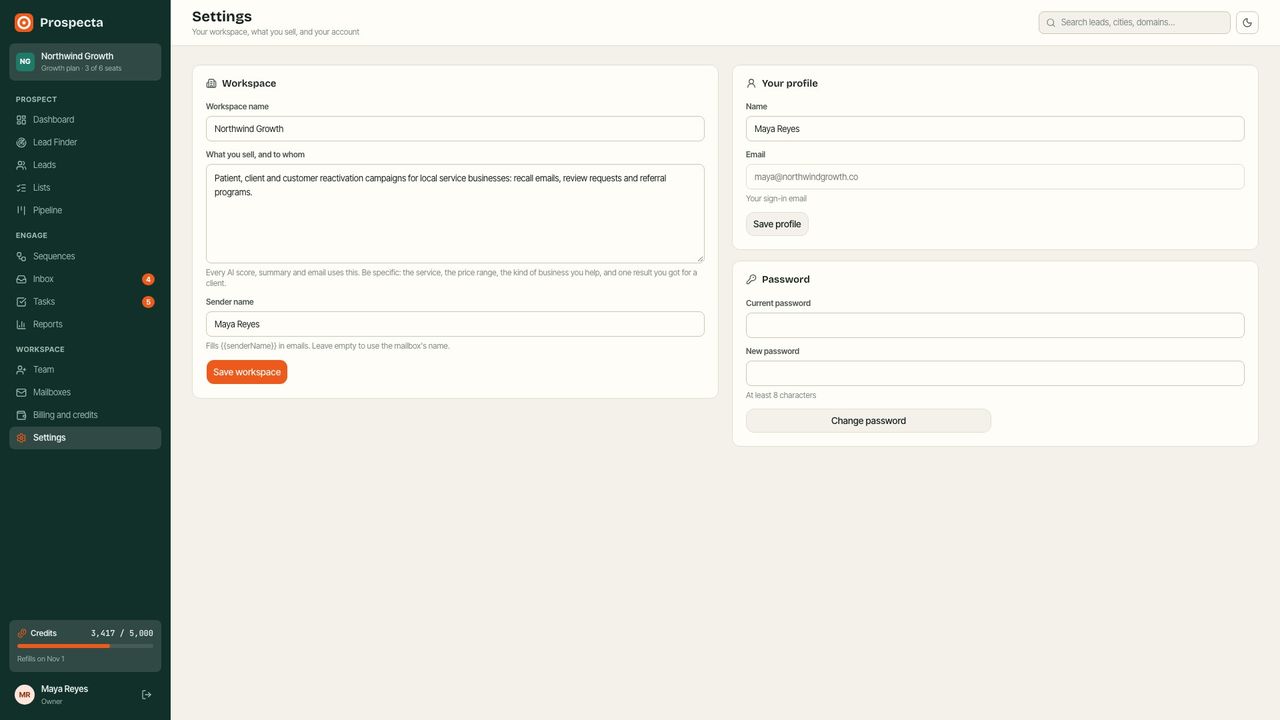Screen dimensions: 1280x720
Task: Click the Change password button
Action: pyautogui.click(x=868, y=421)
